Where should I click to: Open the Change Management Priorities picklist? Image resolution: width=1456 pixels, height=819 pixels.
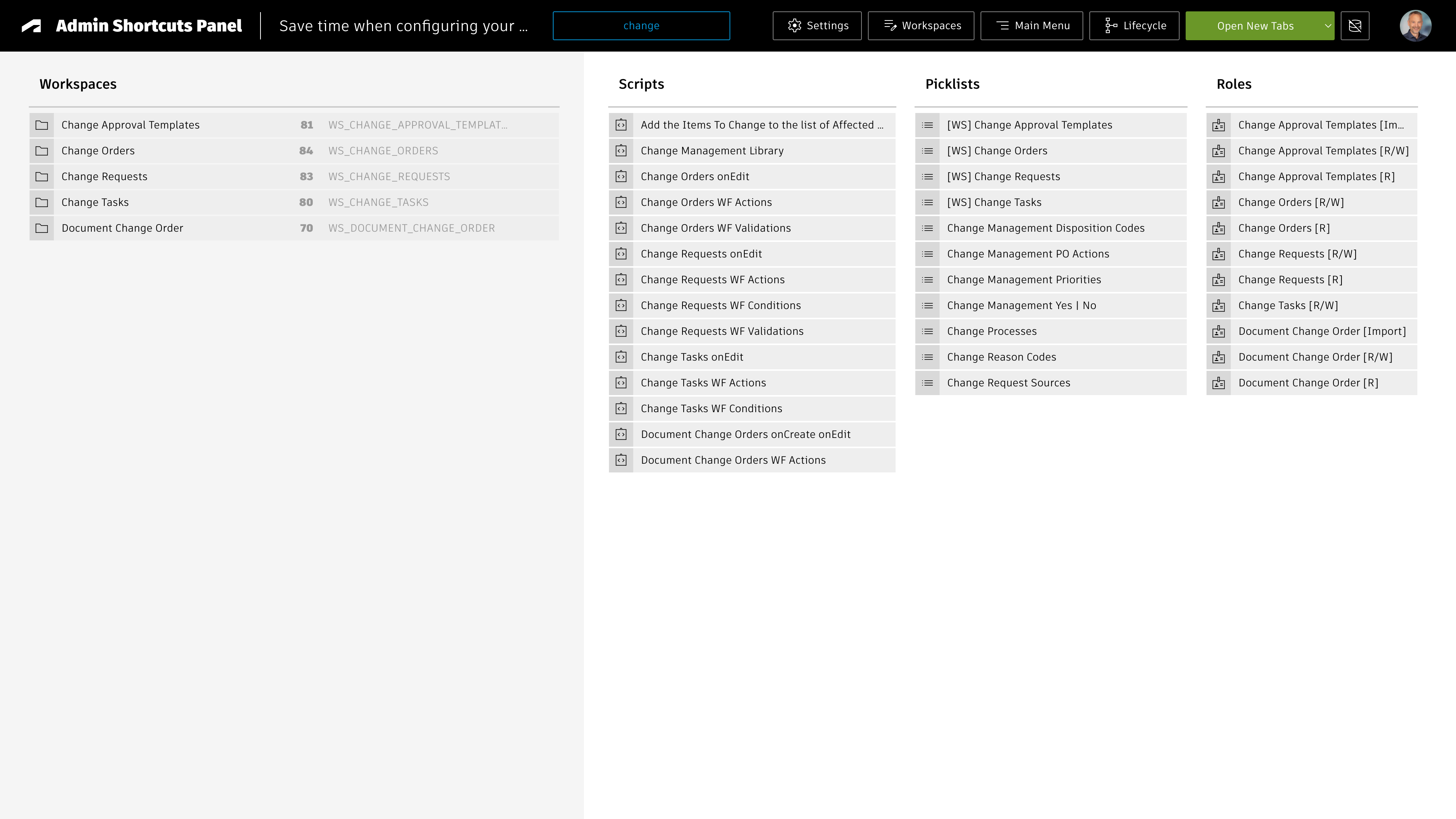pyautogui.click(x=1024, y=280)
